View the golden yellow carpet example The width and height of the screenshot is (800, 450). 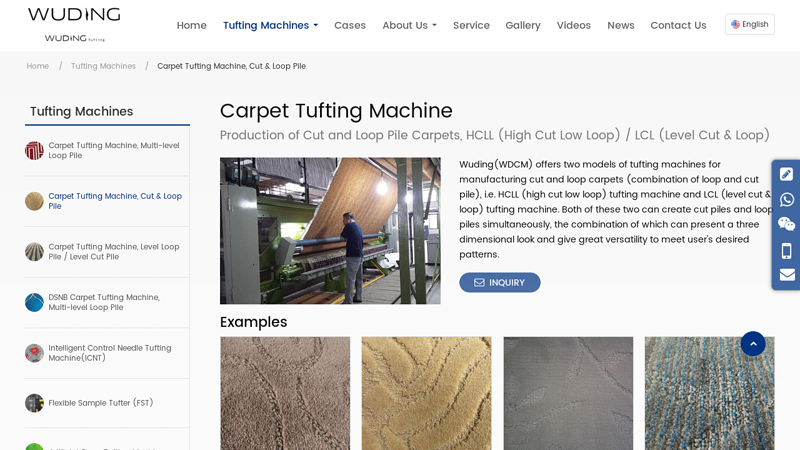tap(427, 393)
